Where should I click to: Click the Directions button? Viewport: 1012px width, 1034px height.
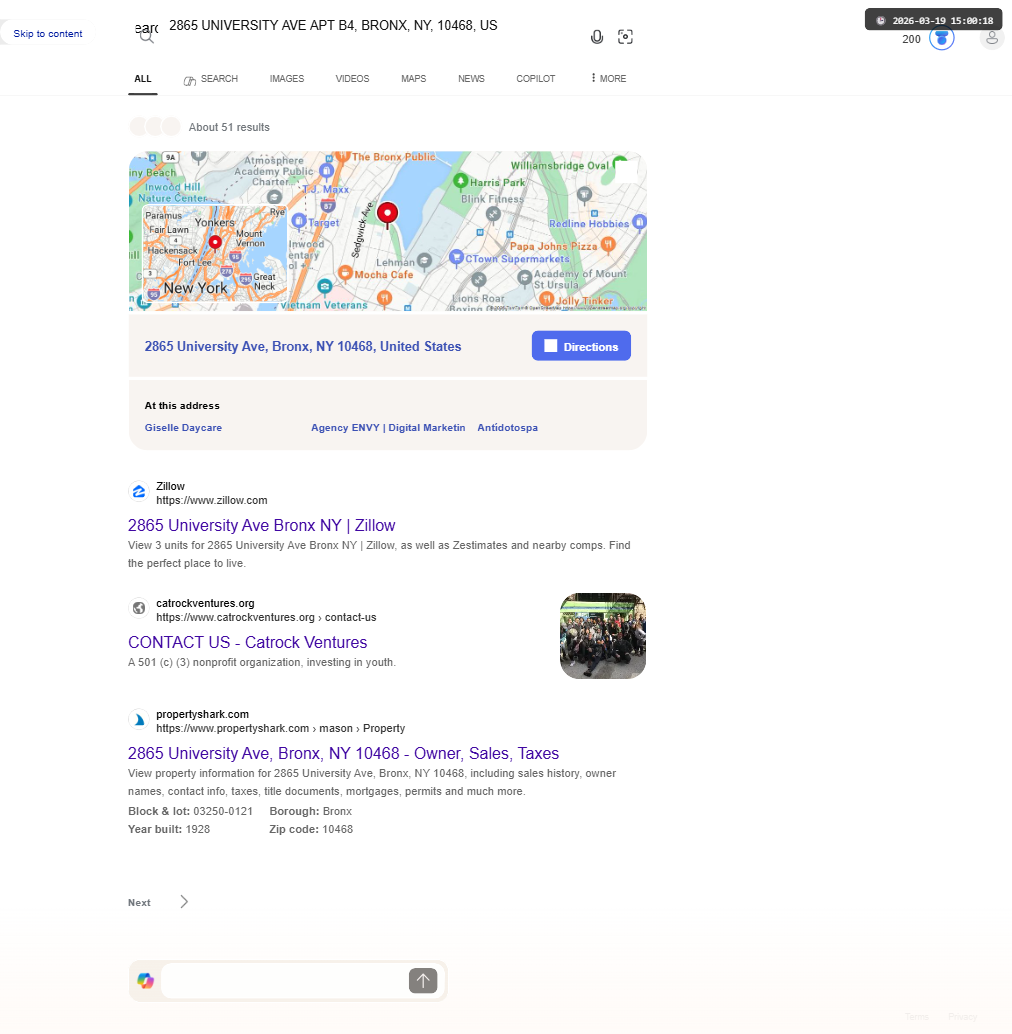click(581, 346)
